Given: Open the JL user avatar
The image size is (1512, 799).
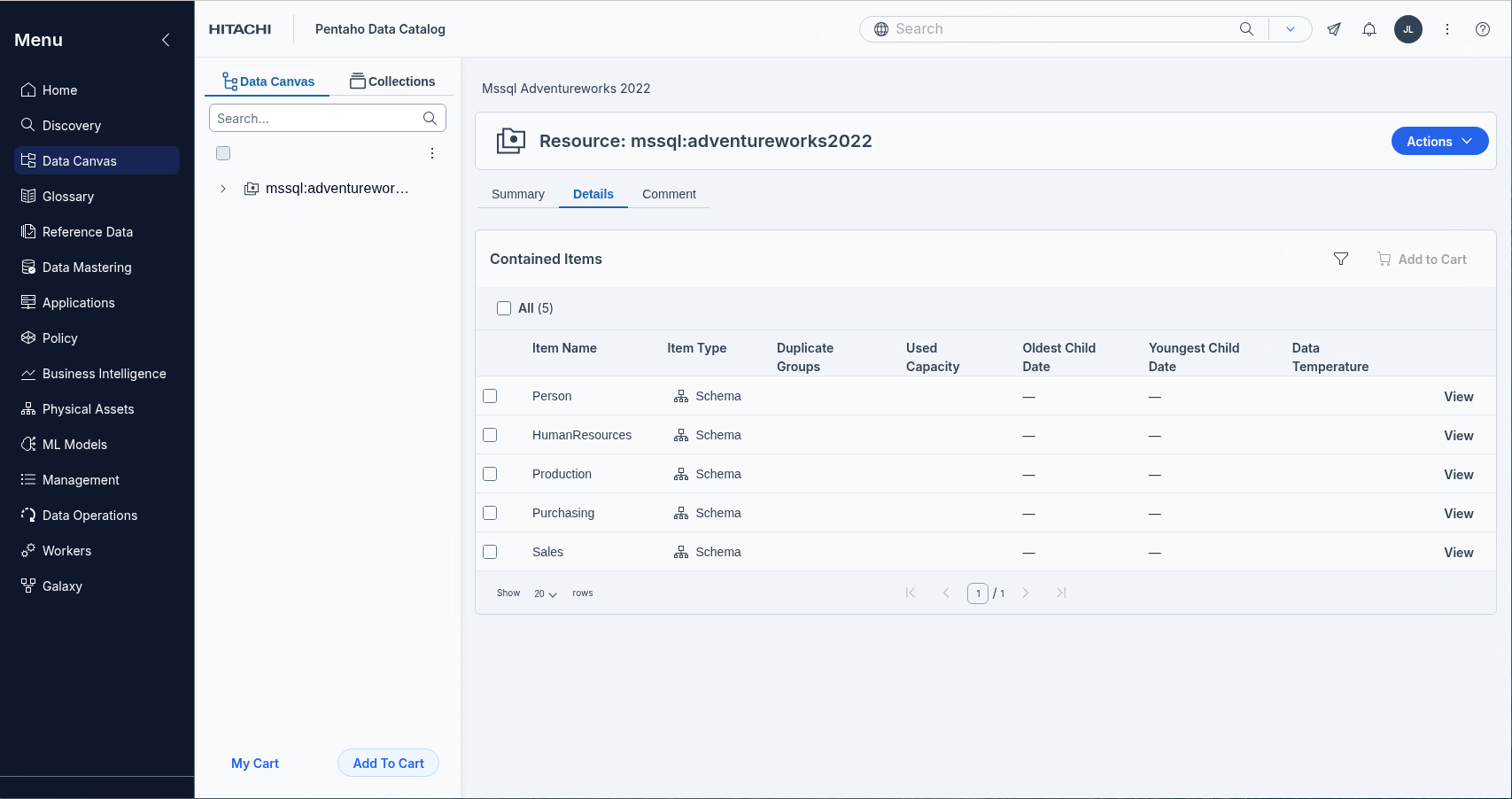Looking at the screenshot, I should [x=1407, y=29].
